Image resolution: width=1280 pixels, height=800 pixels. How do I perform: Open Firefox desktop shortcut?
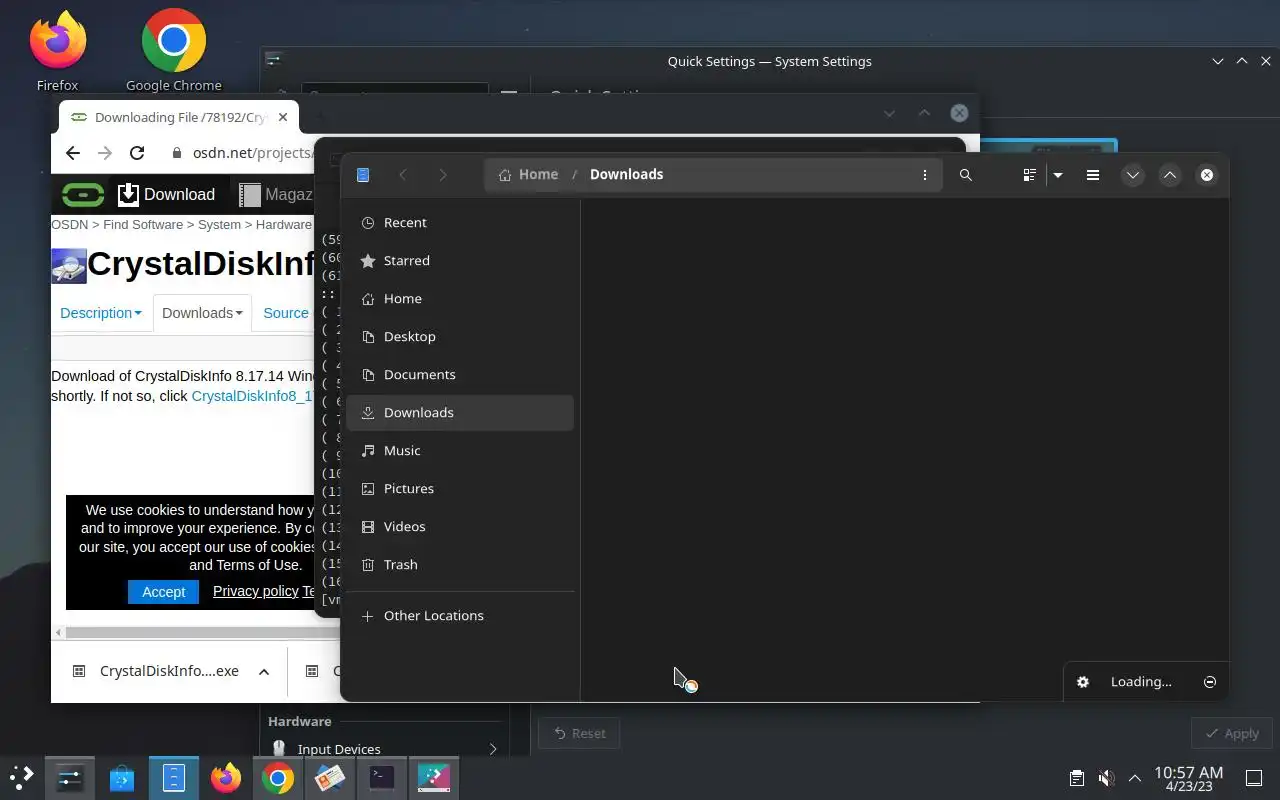click(x=57, y=51)
